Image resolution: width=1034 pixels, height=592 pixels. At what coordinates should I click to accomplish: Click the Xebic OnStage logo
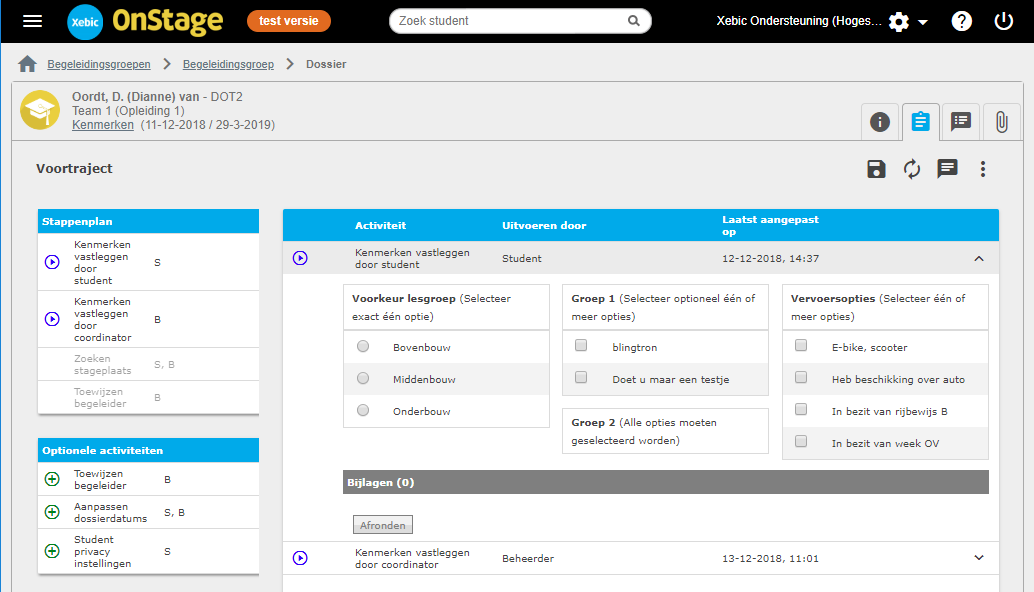point(145,21)
